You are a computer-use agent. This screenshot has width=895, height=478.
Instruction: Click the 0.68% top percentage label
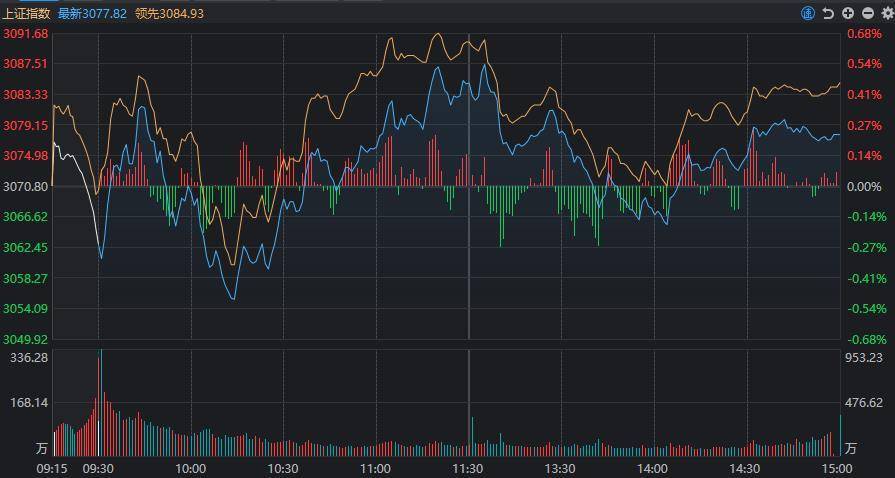pos(864,34)
